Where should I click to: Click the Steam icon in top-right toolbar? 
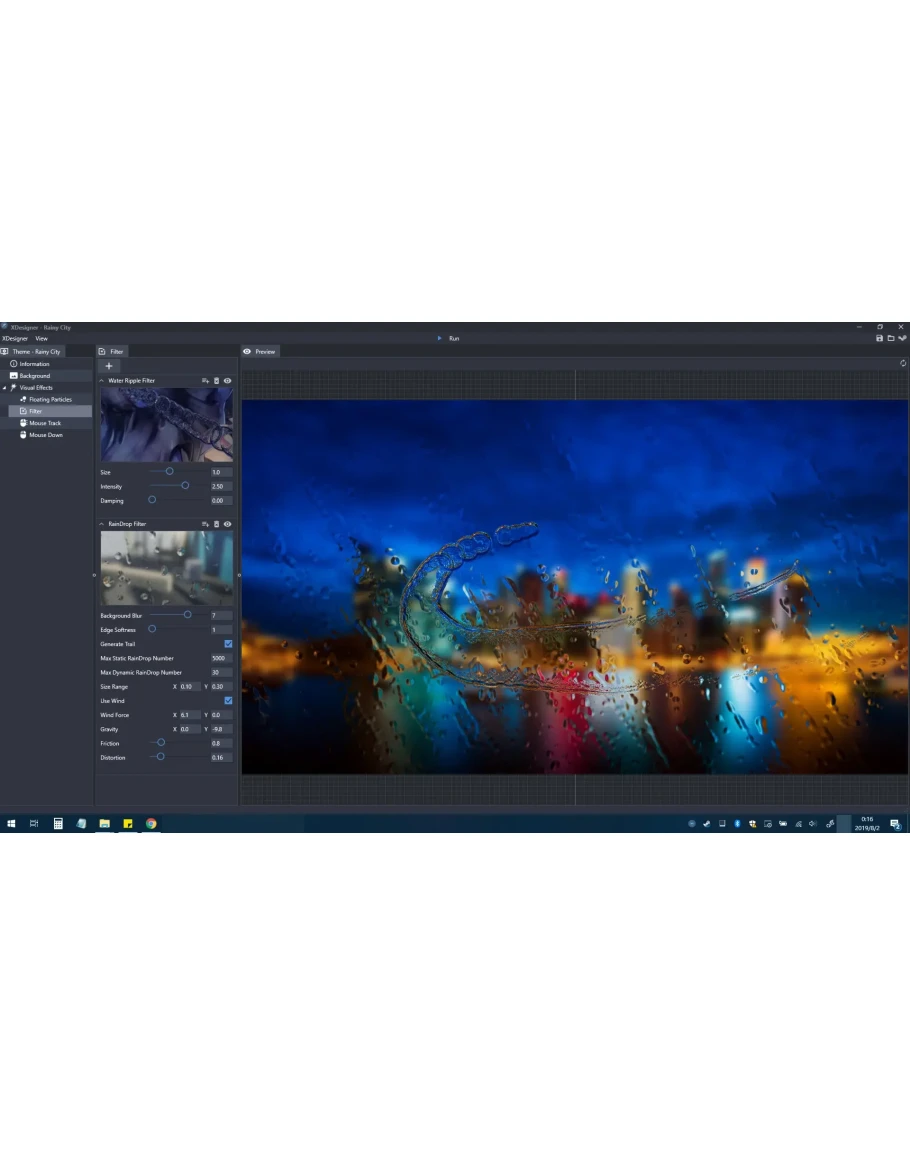coord(902,338)
